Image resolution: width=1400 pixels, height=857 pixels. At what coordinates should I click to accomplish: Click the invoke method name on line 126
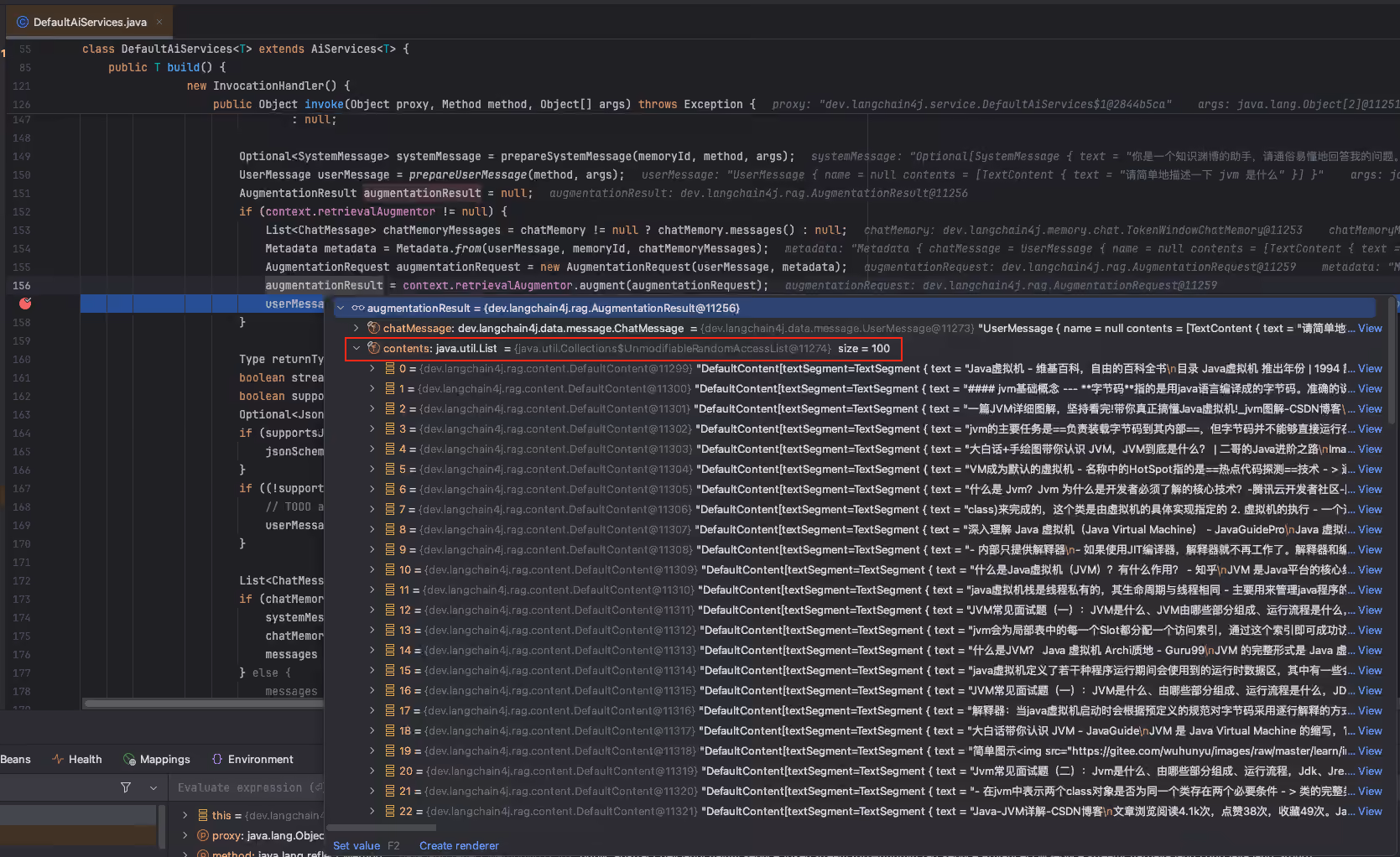coord(324,104)
